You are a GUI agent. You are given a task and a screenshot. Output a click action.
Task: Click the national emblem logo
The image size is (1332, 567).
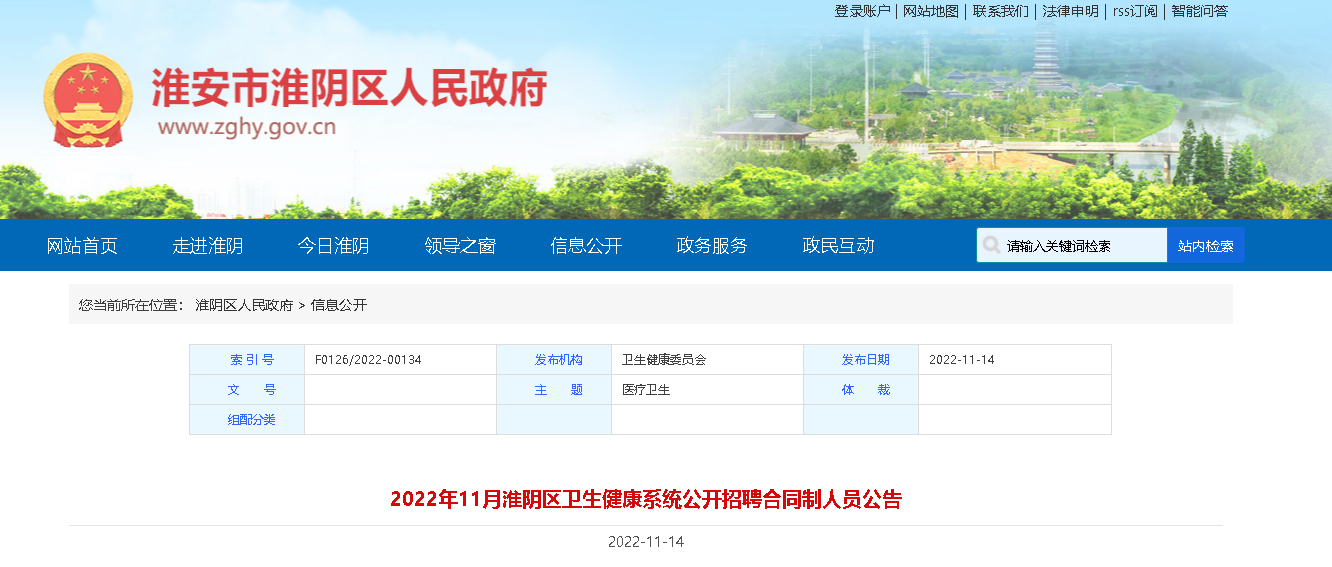click(x=88, y=100)
